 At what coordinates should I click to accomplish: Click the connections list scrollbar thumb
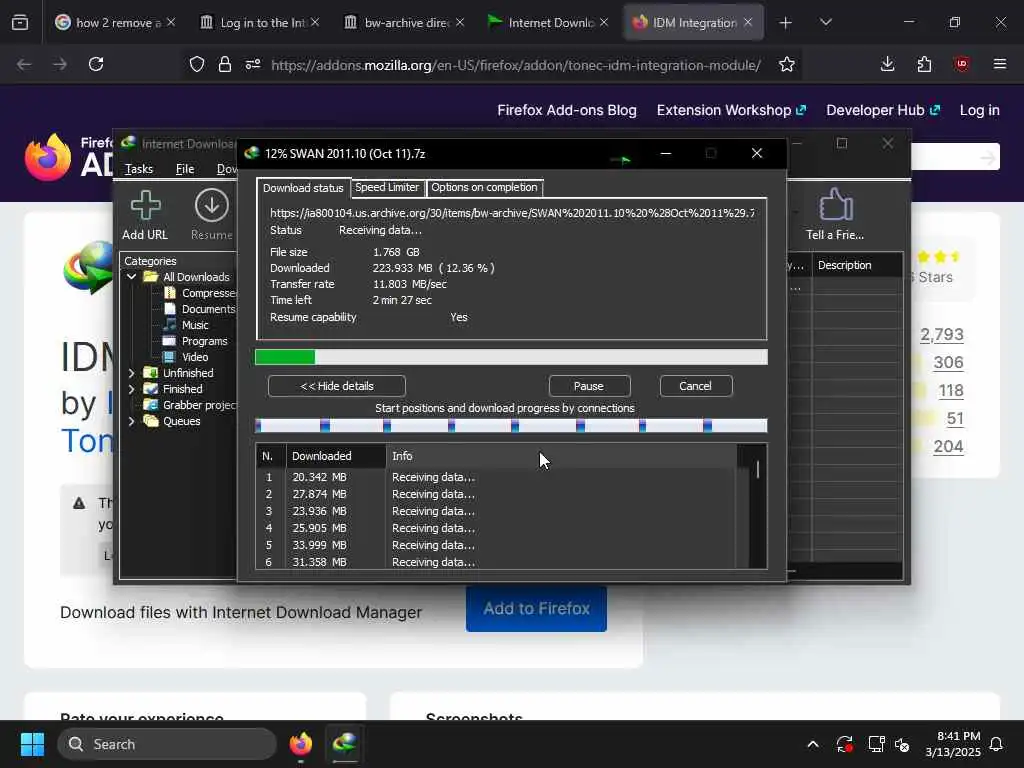758,470
